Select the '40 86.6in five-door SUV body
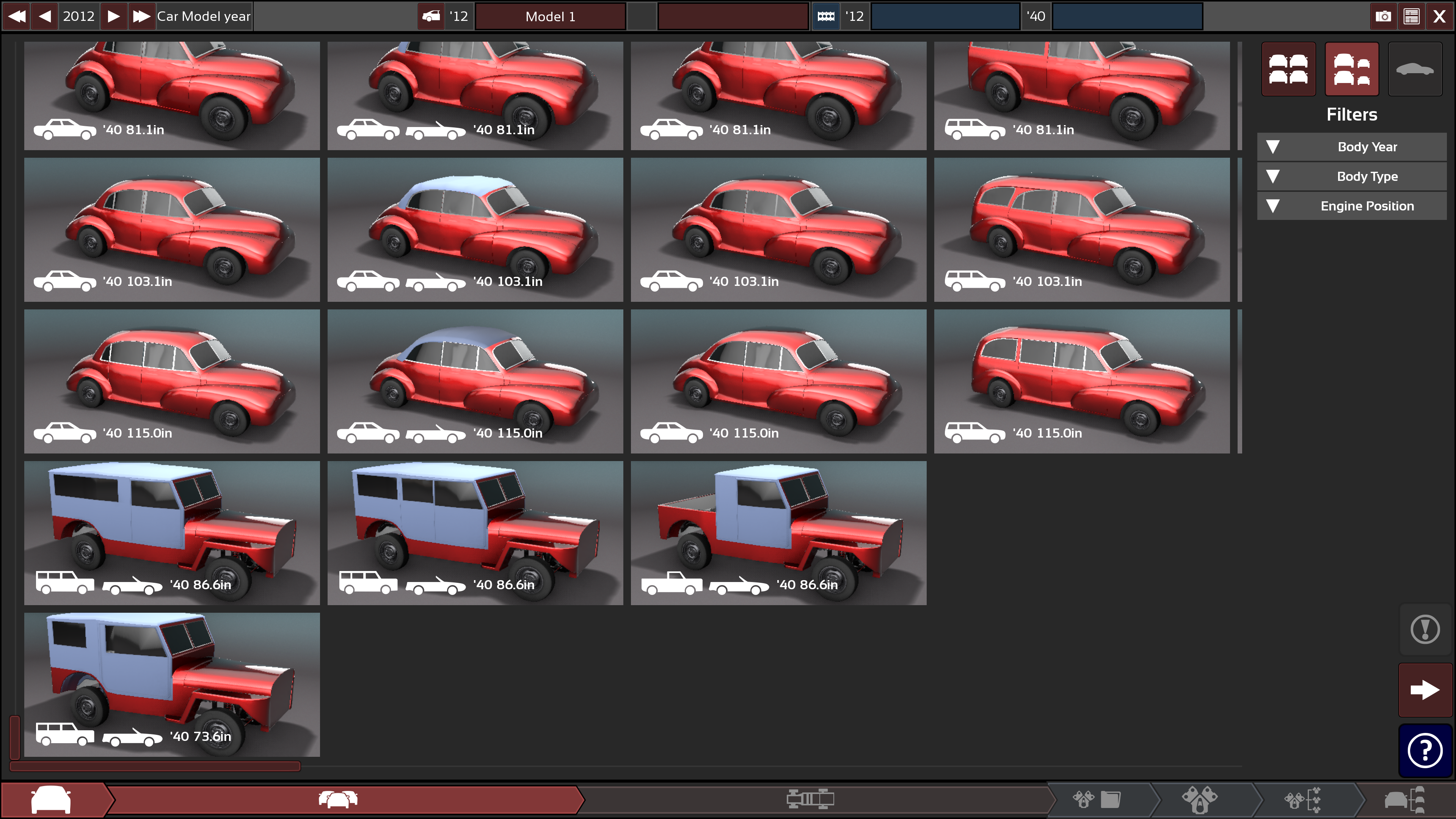Viewport: 1456px width, 819px height. (x=475, y=533)
